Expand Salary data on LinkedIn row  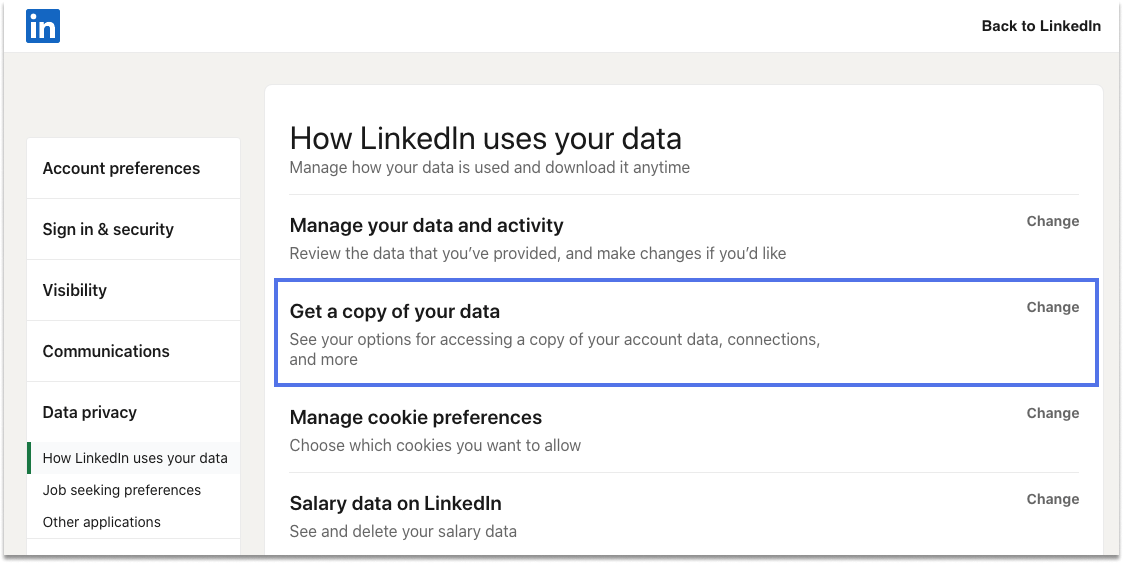[x=684, y=516]
